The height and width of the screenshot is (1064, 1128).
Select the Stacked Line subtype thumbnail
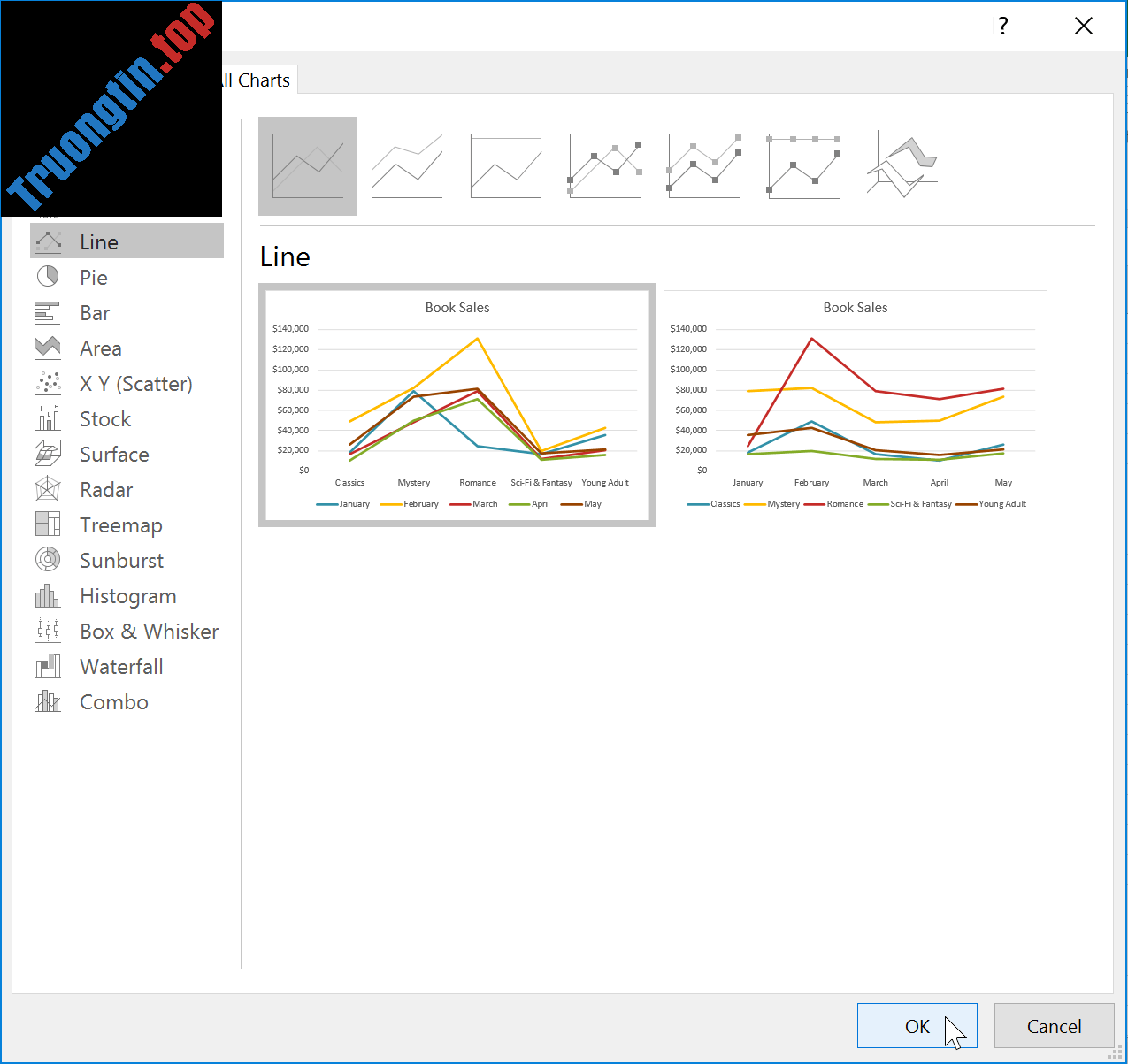[407, 166]
